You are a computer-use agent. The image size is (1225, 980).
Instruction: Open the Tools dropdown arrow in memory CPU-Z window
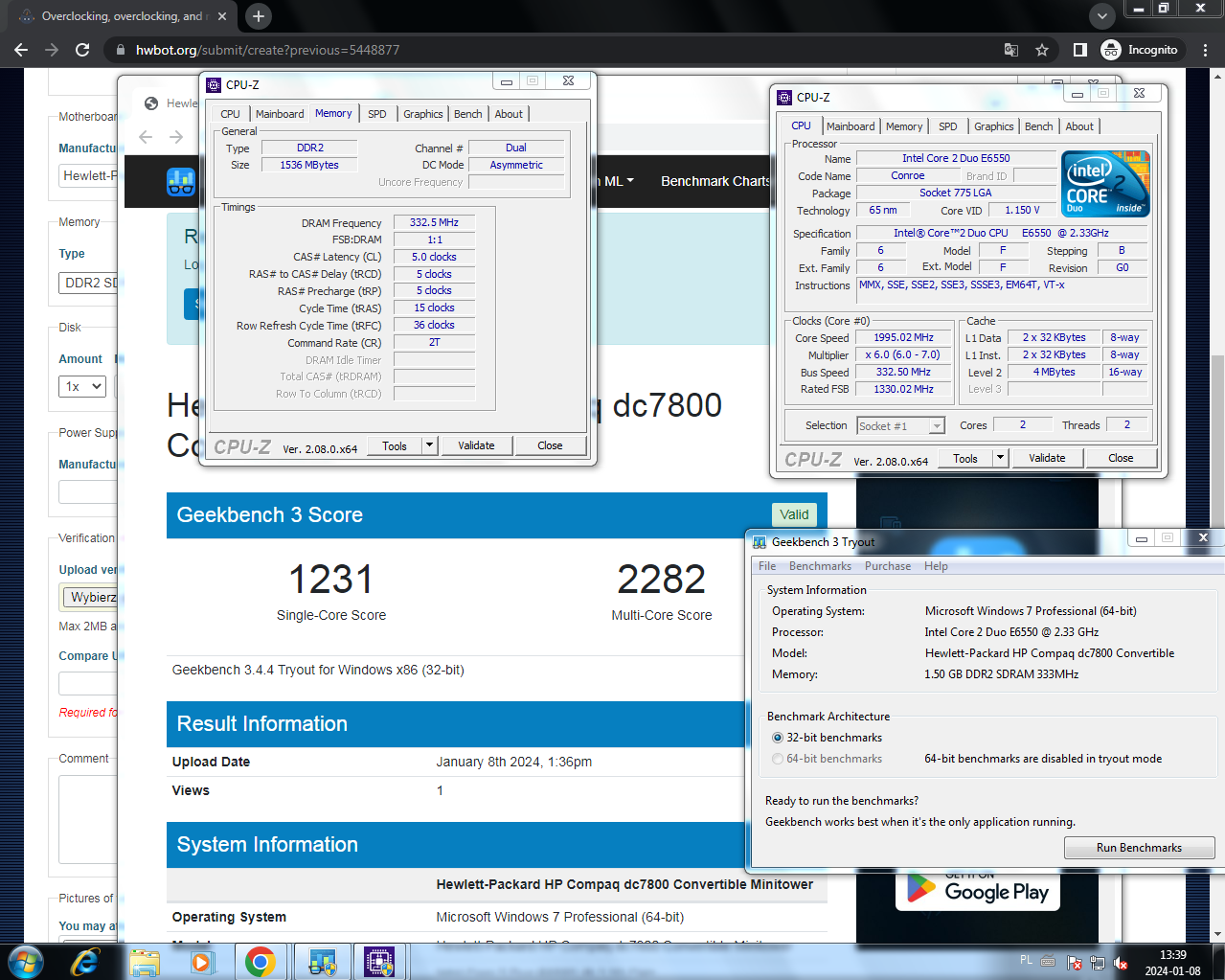(x=430, y=445)
